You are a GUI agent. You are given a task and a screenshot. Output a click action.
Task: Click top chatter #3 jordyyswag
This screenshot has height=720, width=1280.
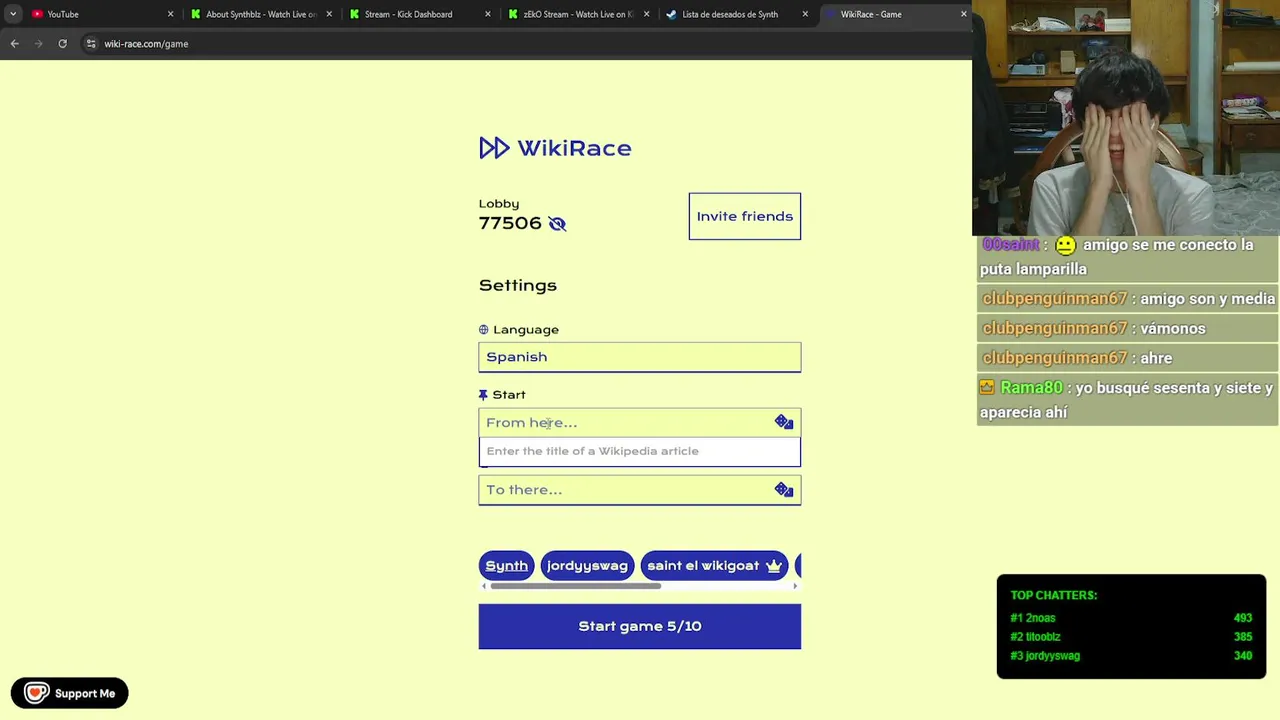coord(1045,656)
